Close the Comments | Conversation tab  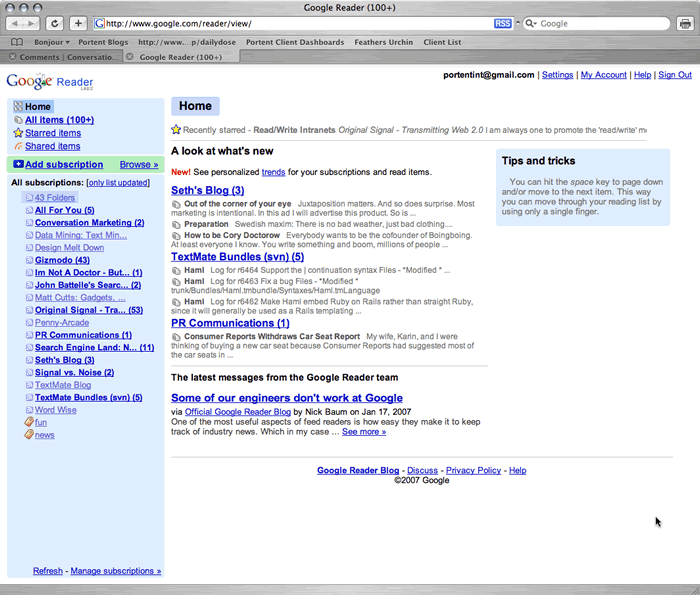coord(12,57)
